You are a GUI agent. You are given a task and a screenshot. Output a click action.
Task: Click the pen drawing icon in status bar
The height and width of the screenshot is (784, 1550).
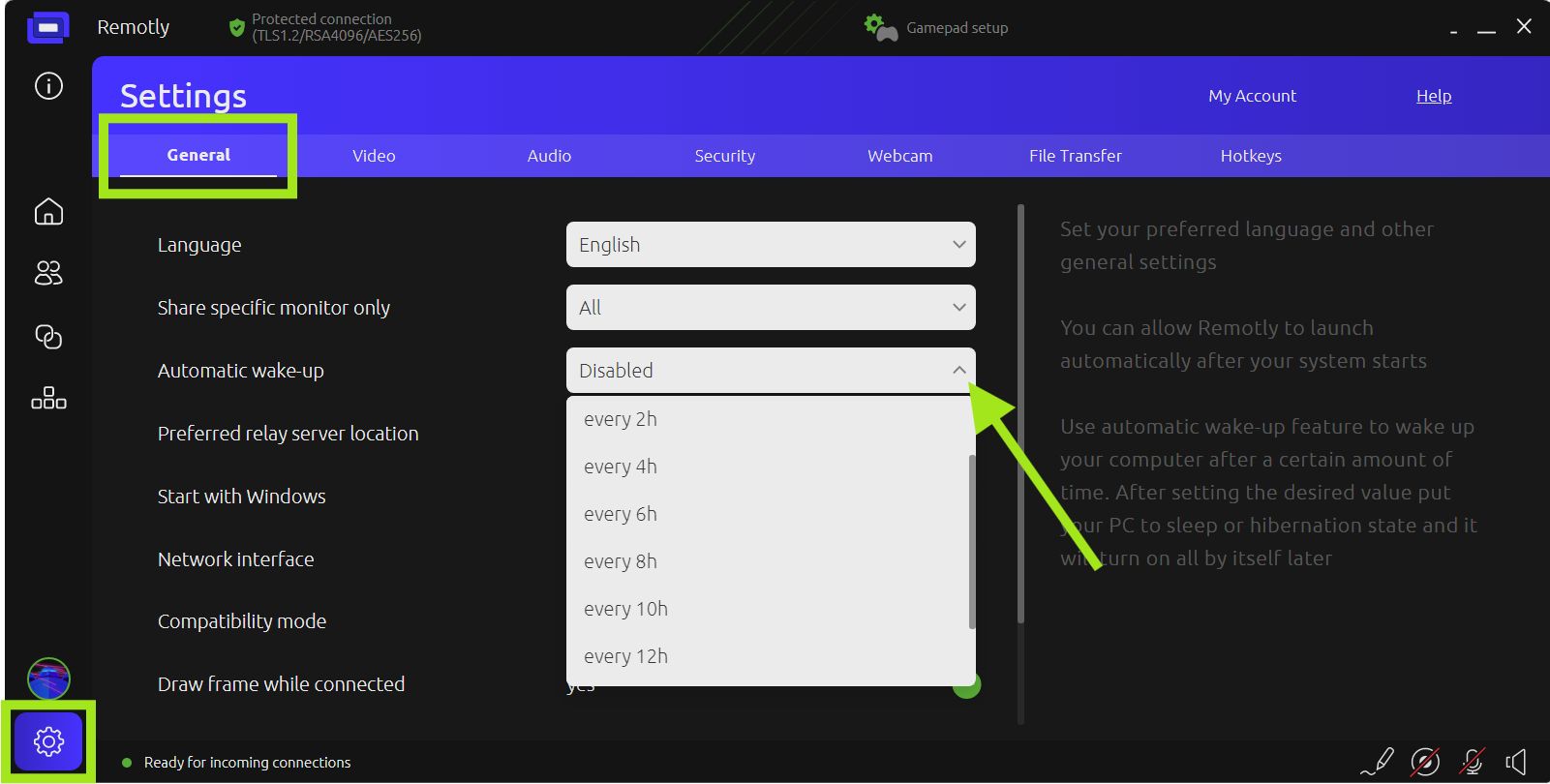[1378, 762]
